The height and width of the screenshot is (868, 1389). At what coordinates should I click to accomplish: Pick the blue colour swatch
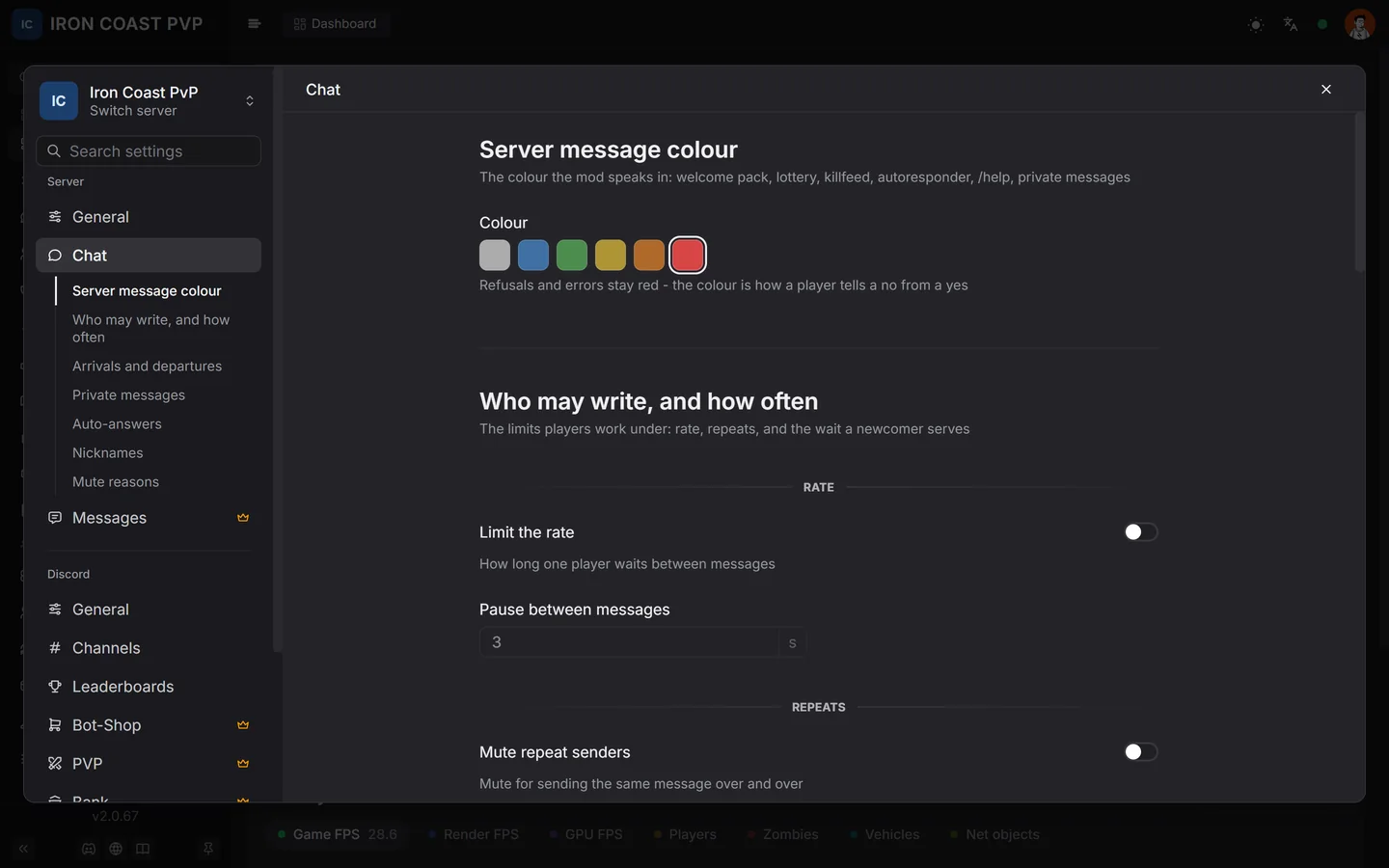(x=533, y=256)
